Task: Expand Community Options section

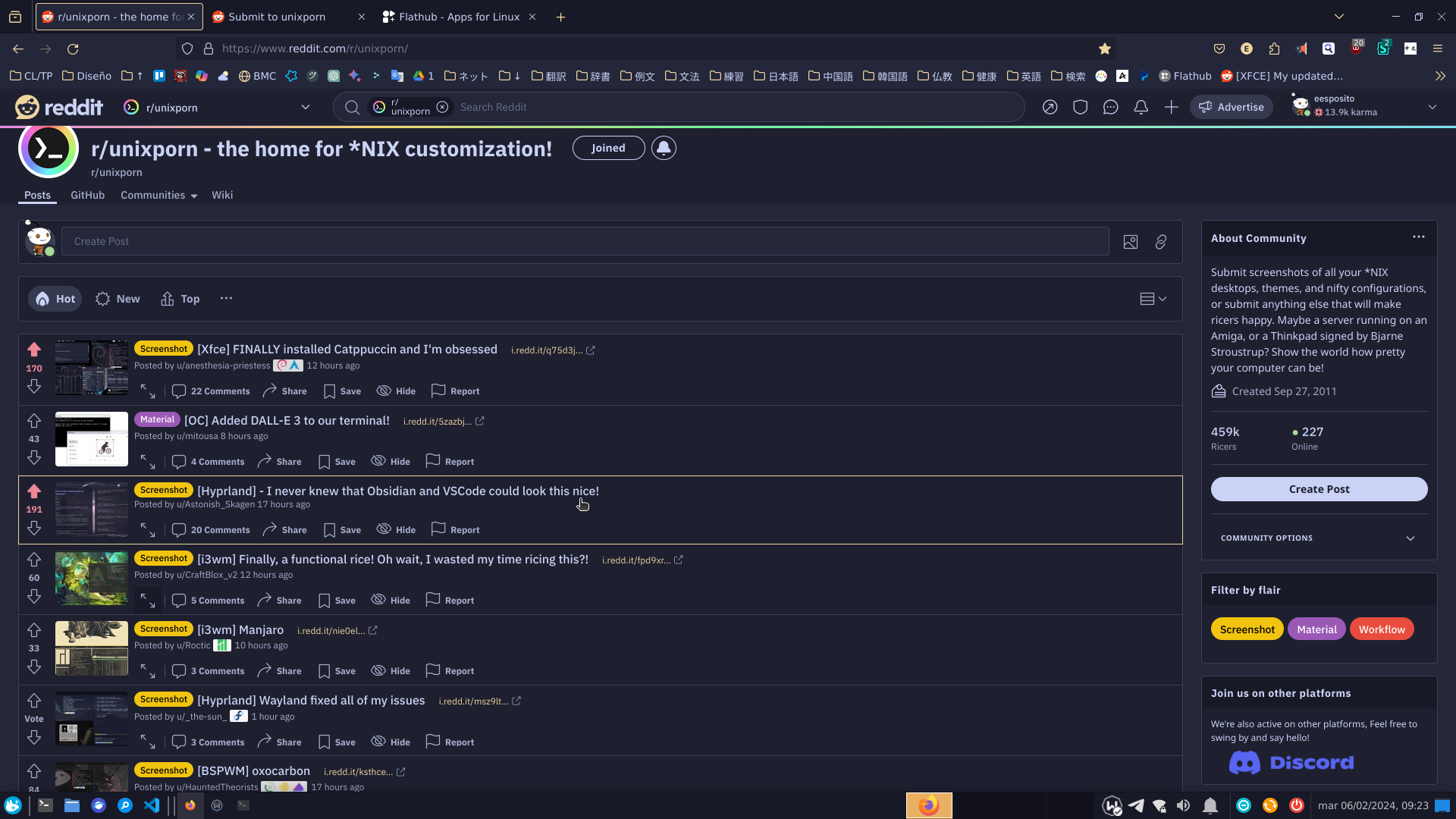Action: (x=1410, y=538)
